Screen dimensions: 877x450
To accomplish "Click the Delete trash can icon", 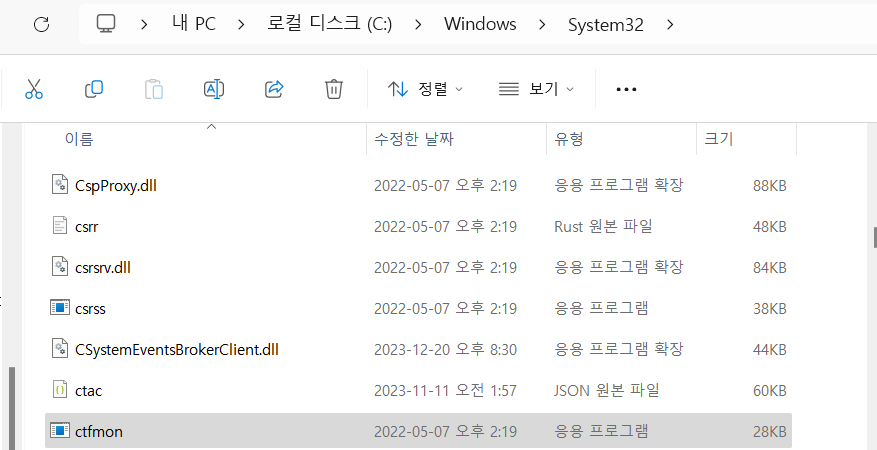I will click(334, 89).
